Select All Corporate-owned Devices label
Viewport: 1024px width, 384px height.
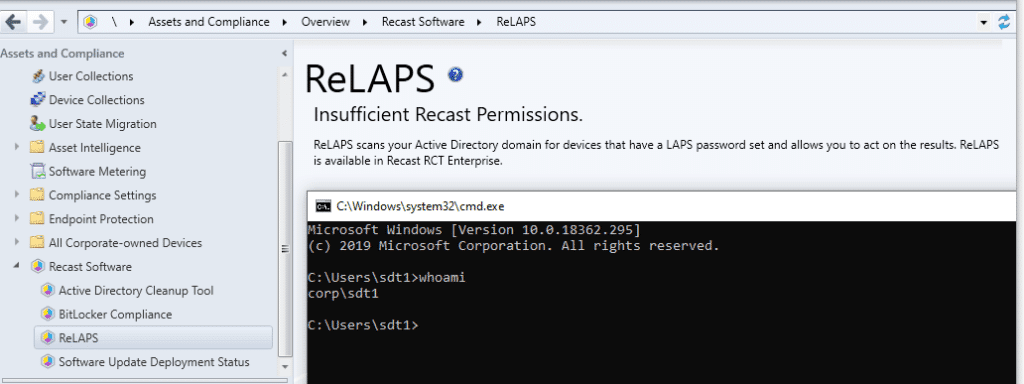pyautogui.click(x=125, y=243)
